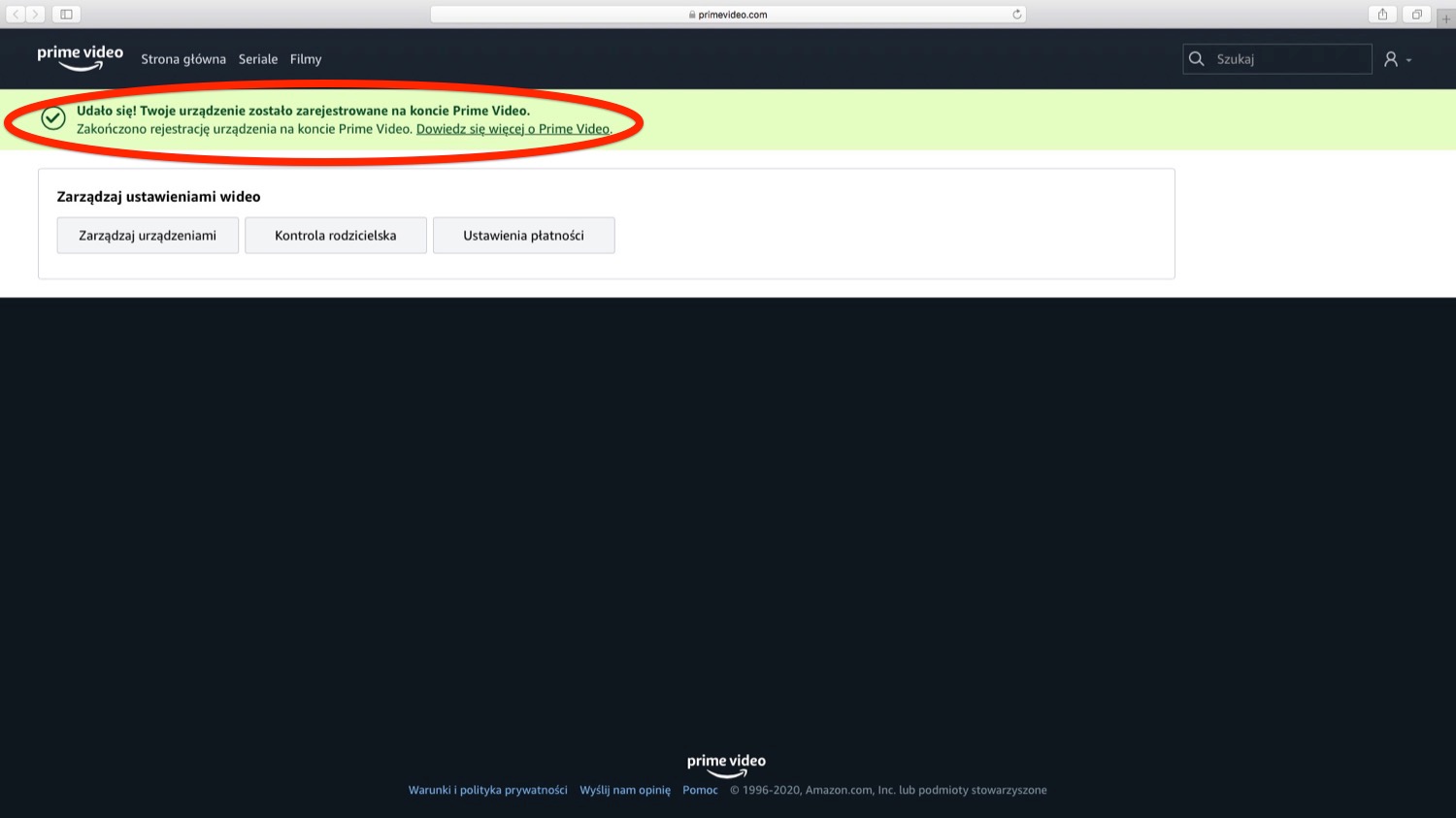Go to Strona główna menu item
Image resolution: width=1456 pixels, height=818 pixels.
183,59
